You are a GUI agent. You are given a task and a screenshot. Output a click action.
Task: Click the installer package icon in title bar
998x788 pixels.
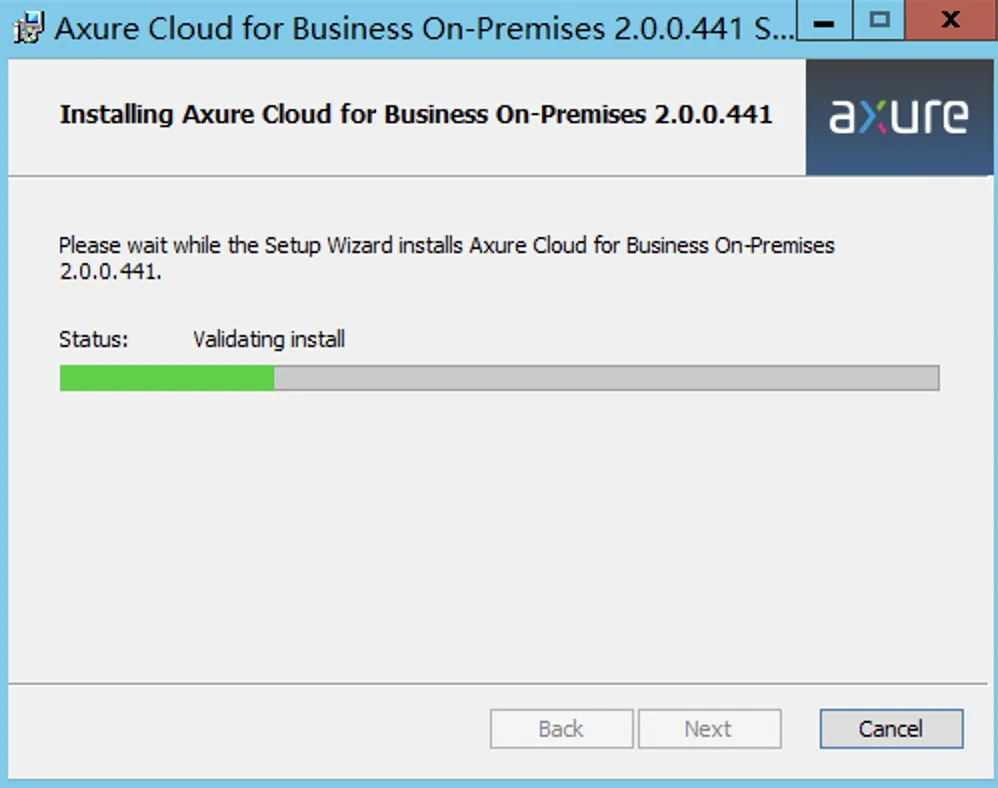coord(26,25)
